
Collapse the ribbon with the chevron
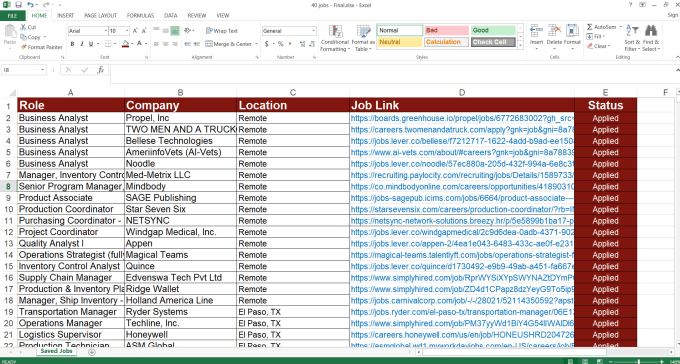tap(677, 57)
